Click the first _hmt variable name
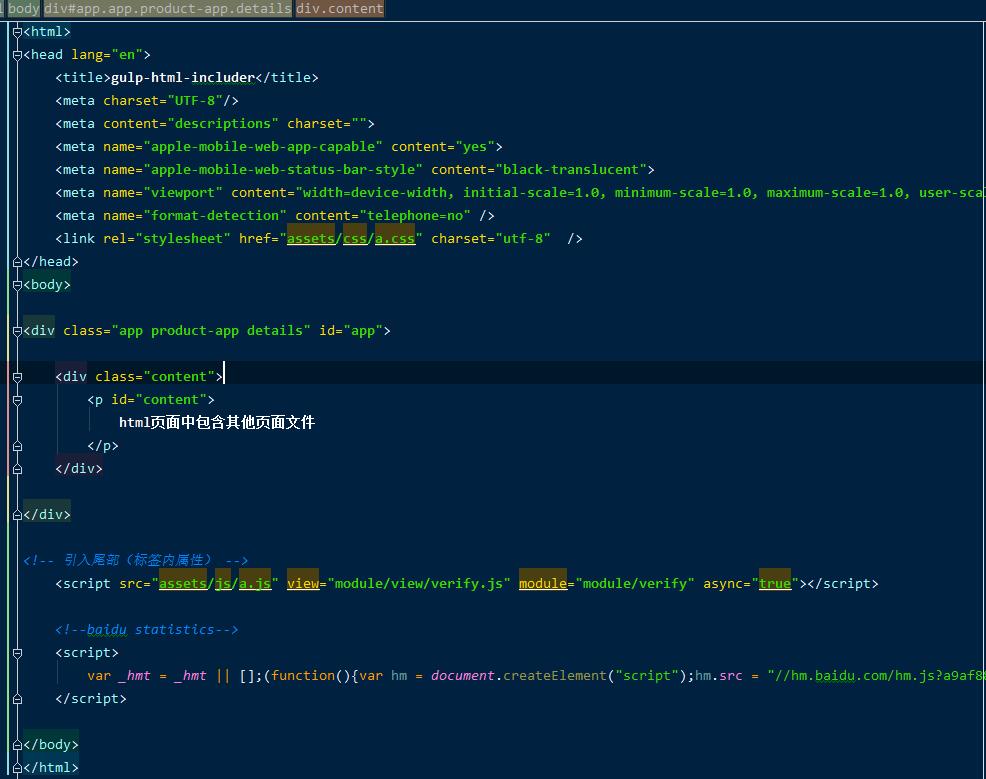 tap(135, 675)
